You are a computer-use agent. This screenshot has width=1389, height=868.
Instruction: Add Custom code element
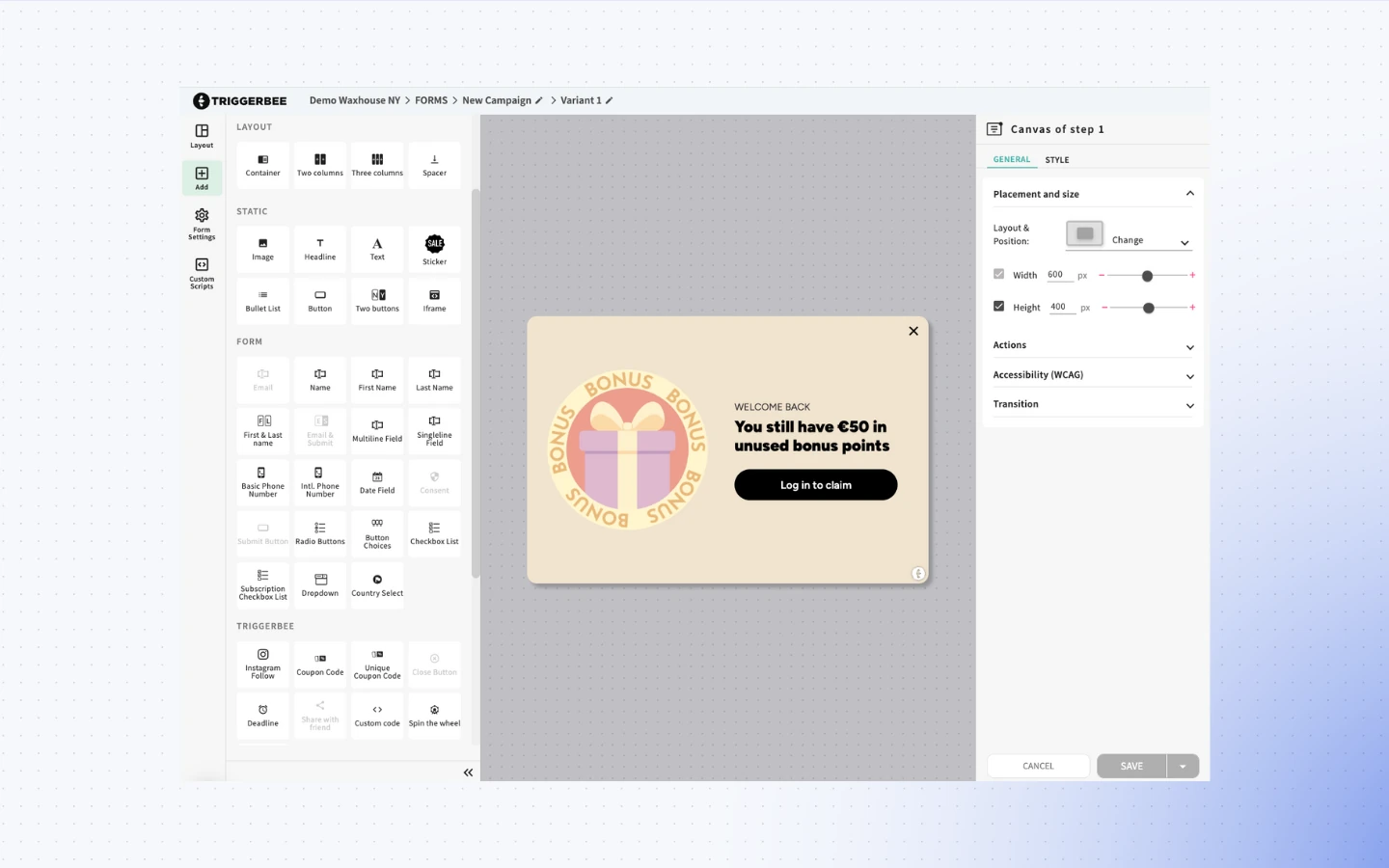[x=377, y=716]
